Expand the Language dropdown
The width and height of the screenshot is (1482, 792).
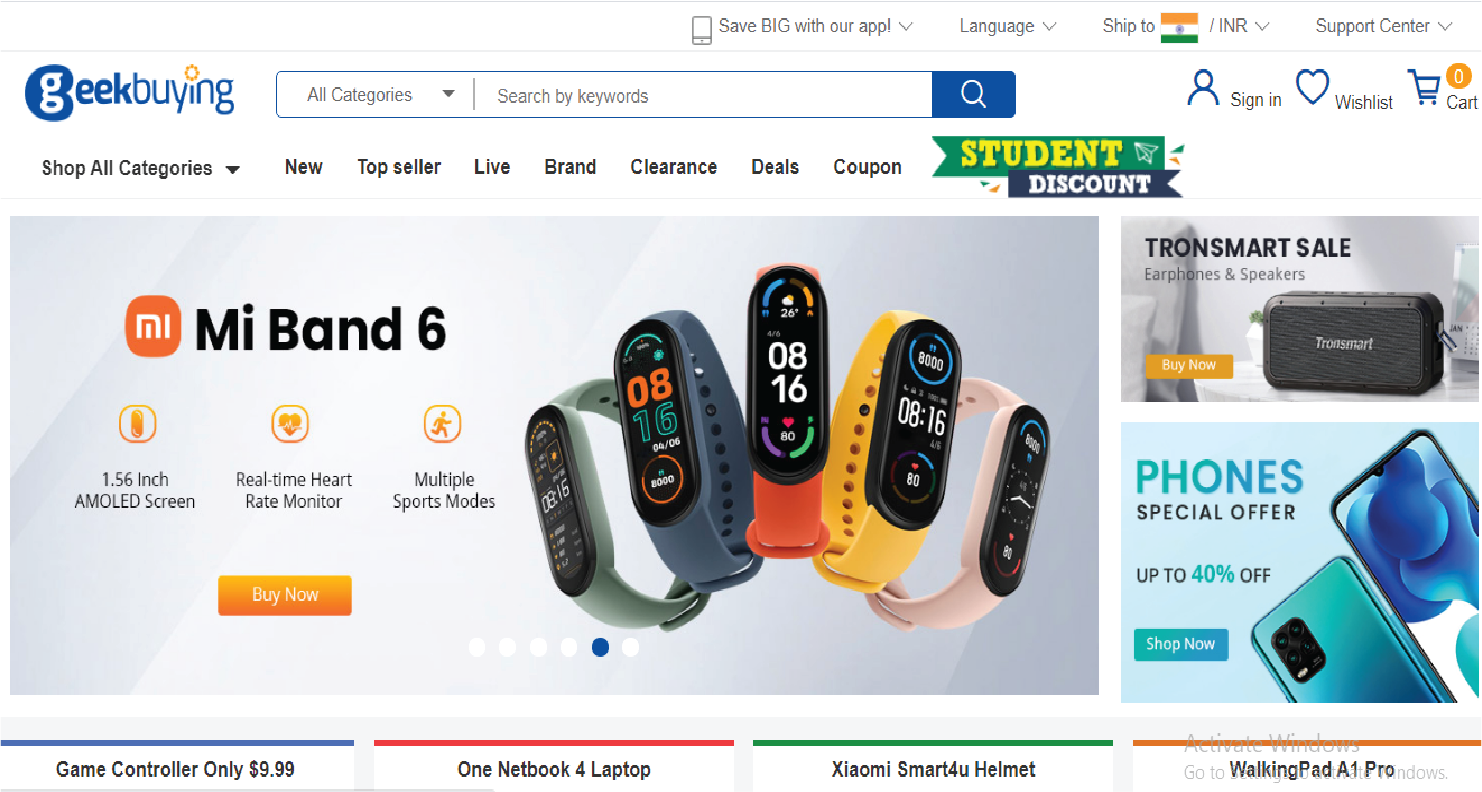click(1007, 26)
